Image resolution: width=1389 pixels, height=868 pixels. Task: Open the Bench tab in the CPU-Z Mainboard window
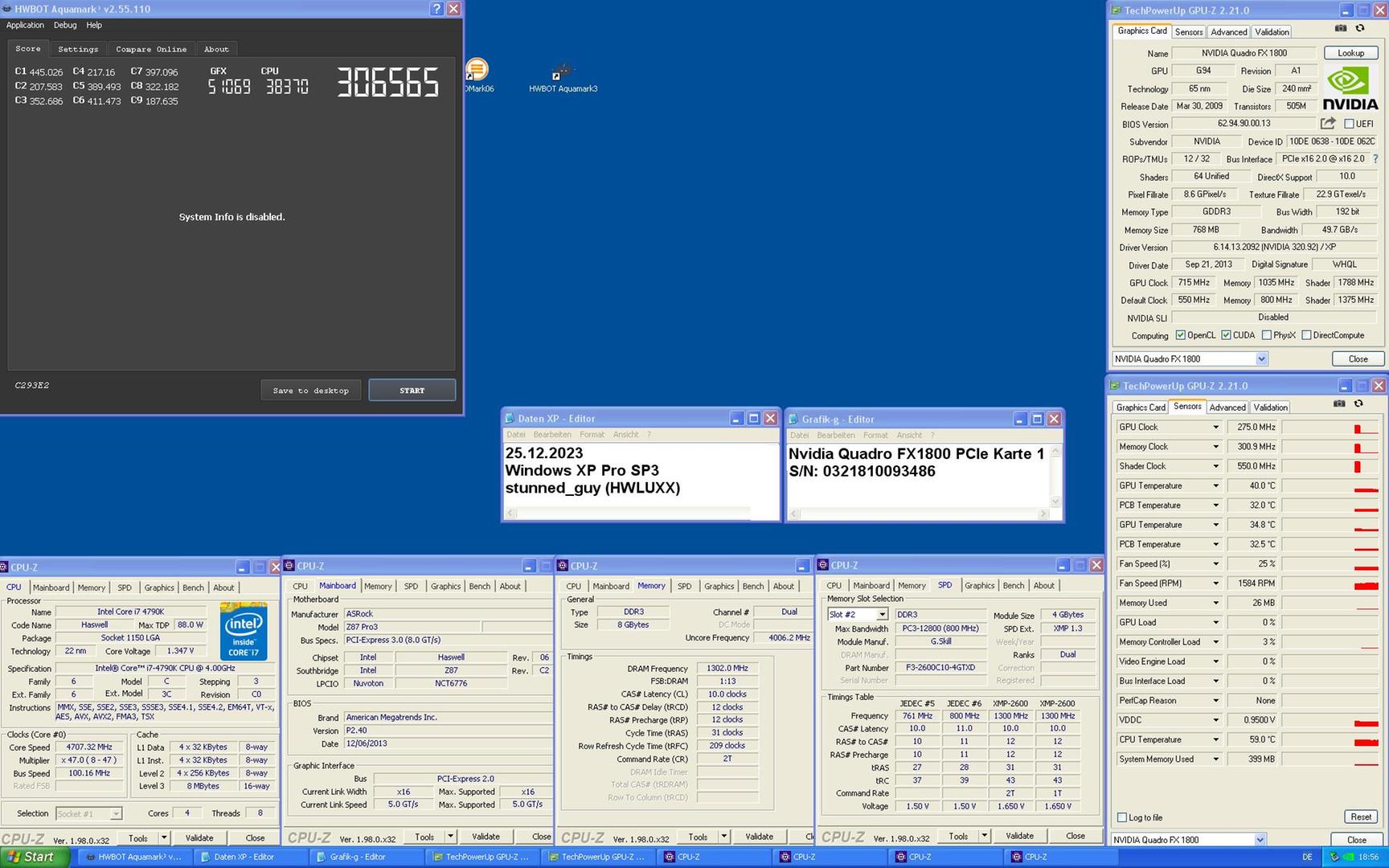[480, 587]
